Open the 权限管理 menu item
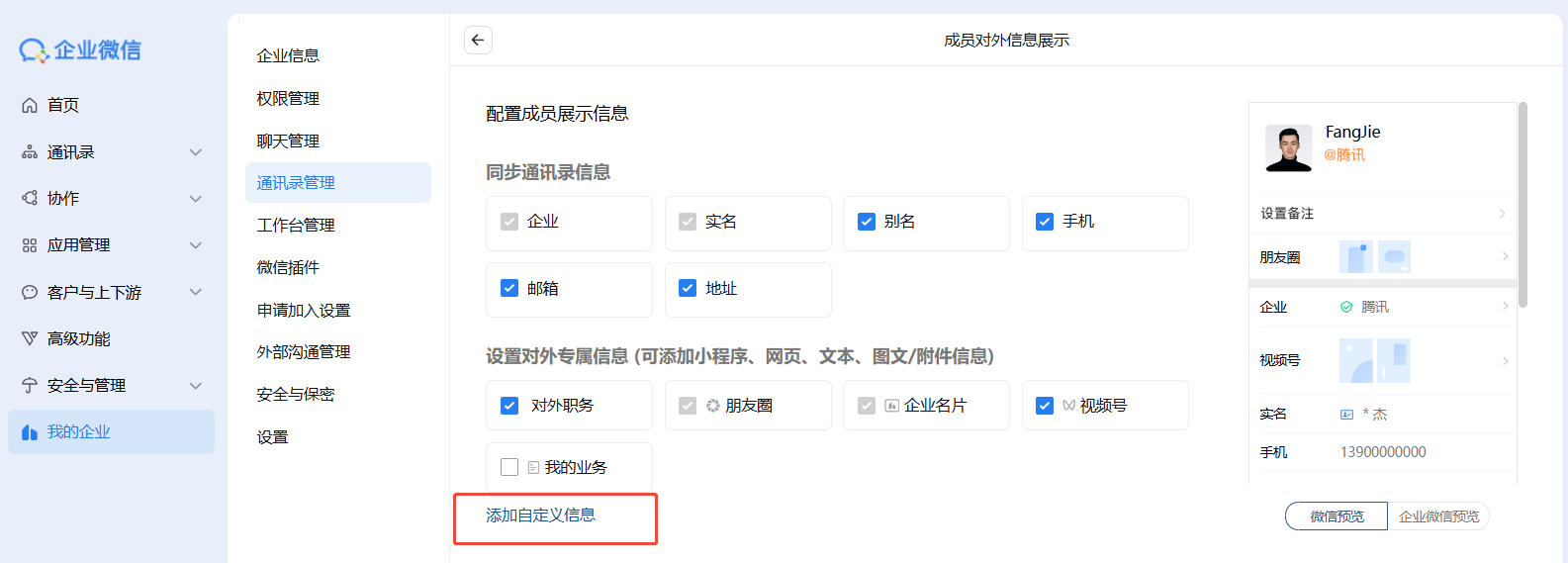 [288, 99]
